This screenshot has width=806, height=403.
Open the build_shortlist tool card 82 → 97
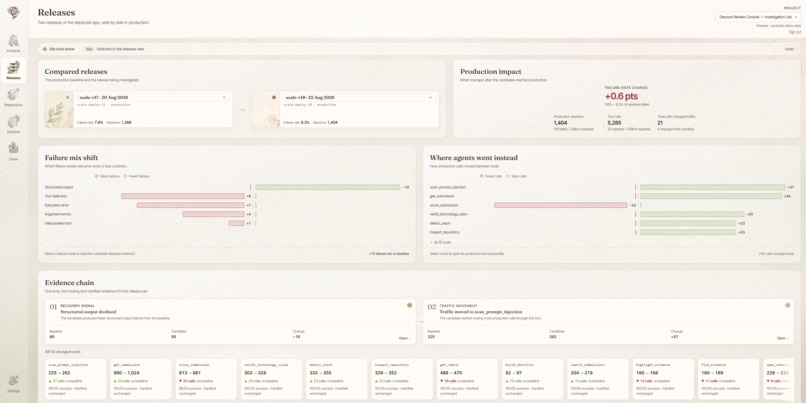tap(533, 379)
